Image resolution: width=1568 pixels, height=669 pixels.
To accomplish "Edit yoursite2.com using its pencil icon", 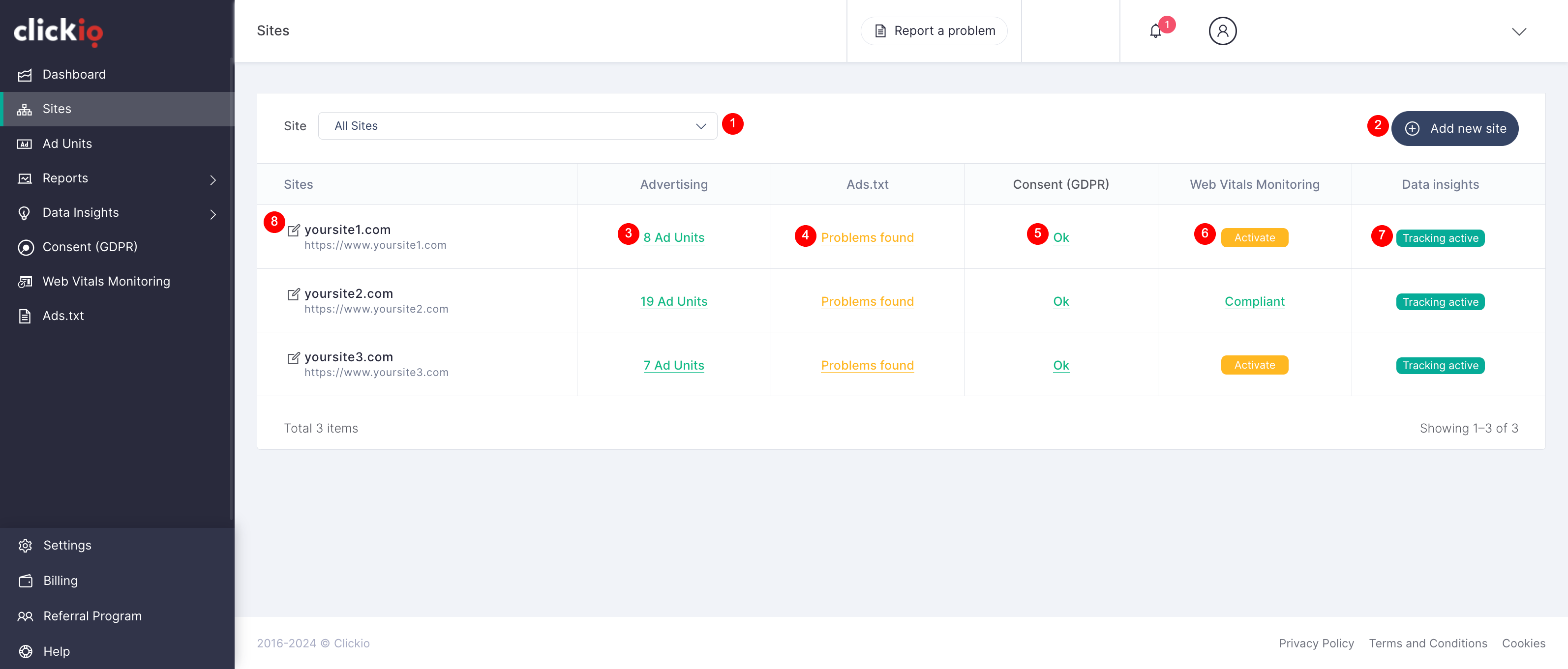I will pyautogui.click(x=294, y=294).
